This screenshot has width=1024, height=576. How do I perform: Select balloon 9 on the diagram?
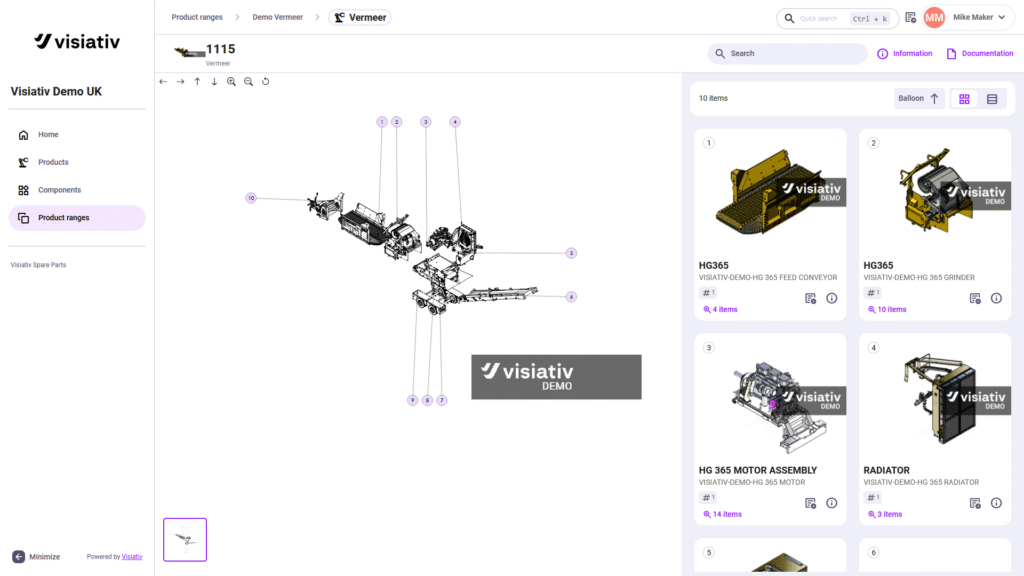[x=413, y=400]
